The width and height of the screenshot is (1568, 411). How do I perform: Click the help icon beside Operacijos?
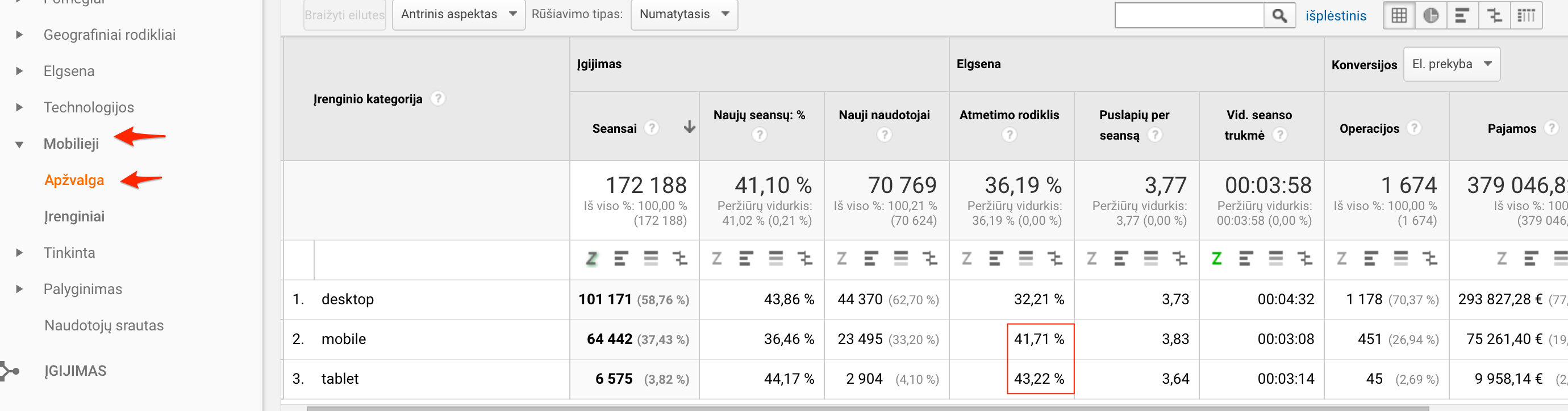[1415, 128]
